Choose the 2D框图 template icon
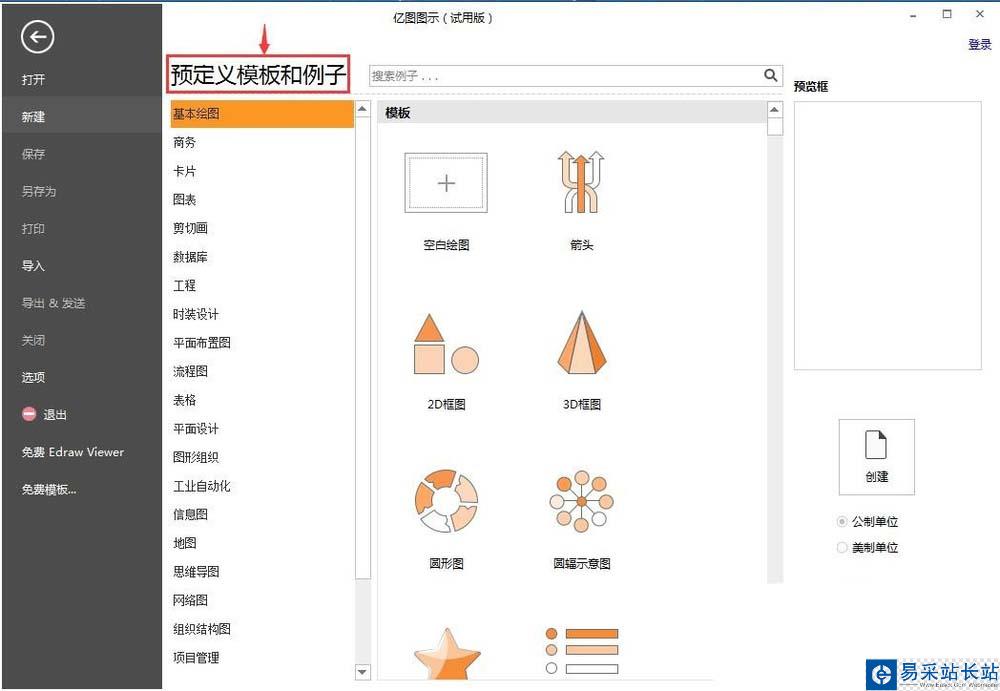The width and height of the screenshot is (1000, 691). click(446, 344)
